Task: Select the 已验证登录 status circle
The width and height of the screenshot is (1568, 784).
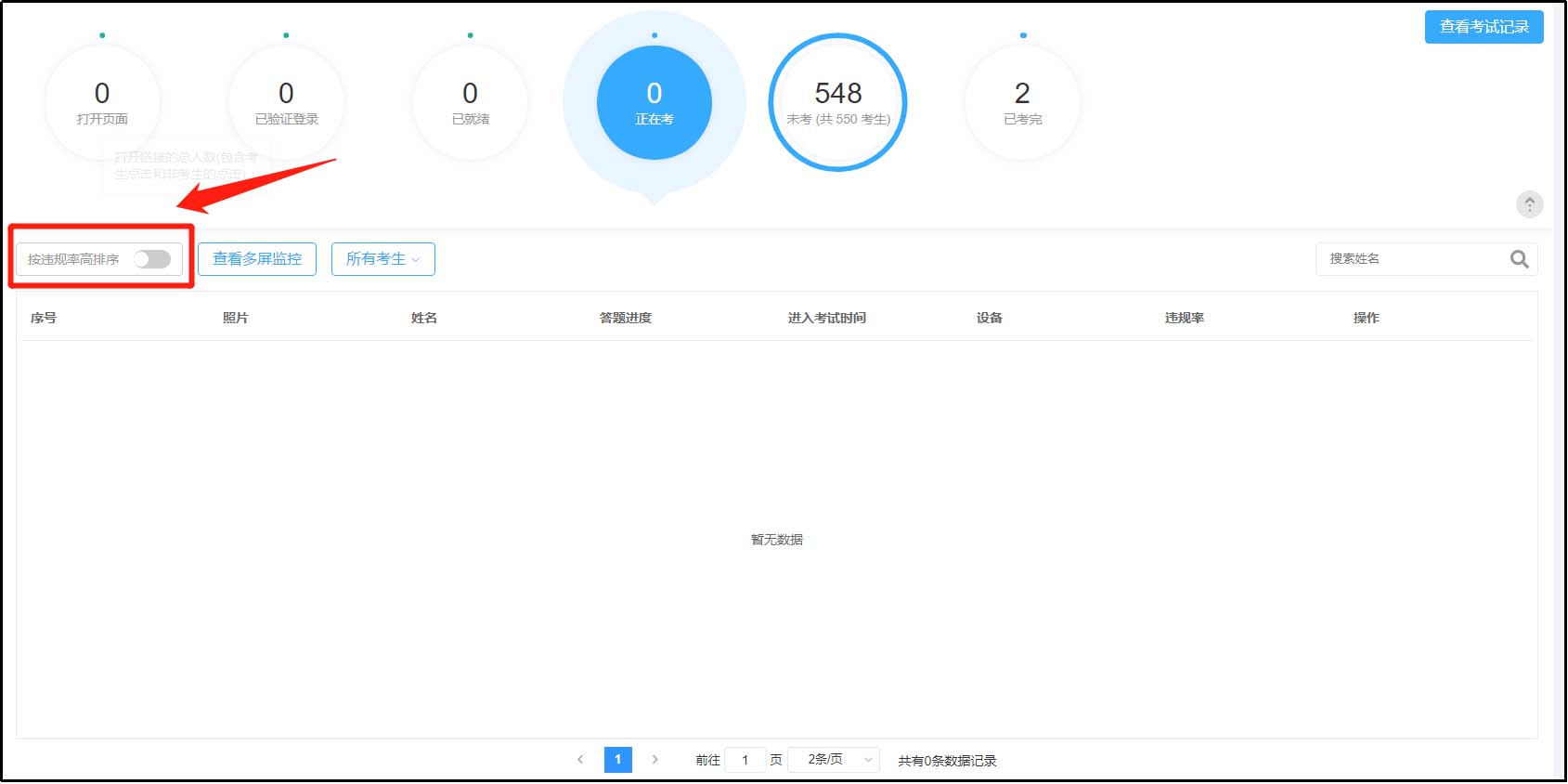Action: point(286,102)
